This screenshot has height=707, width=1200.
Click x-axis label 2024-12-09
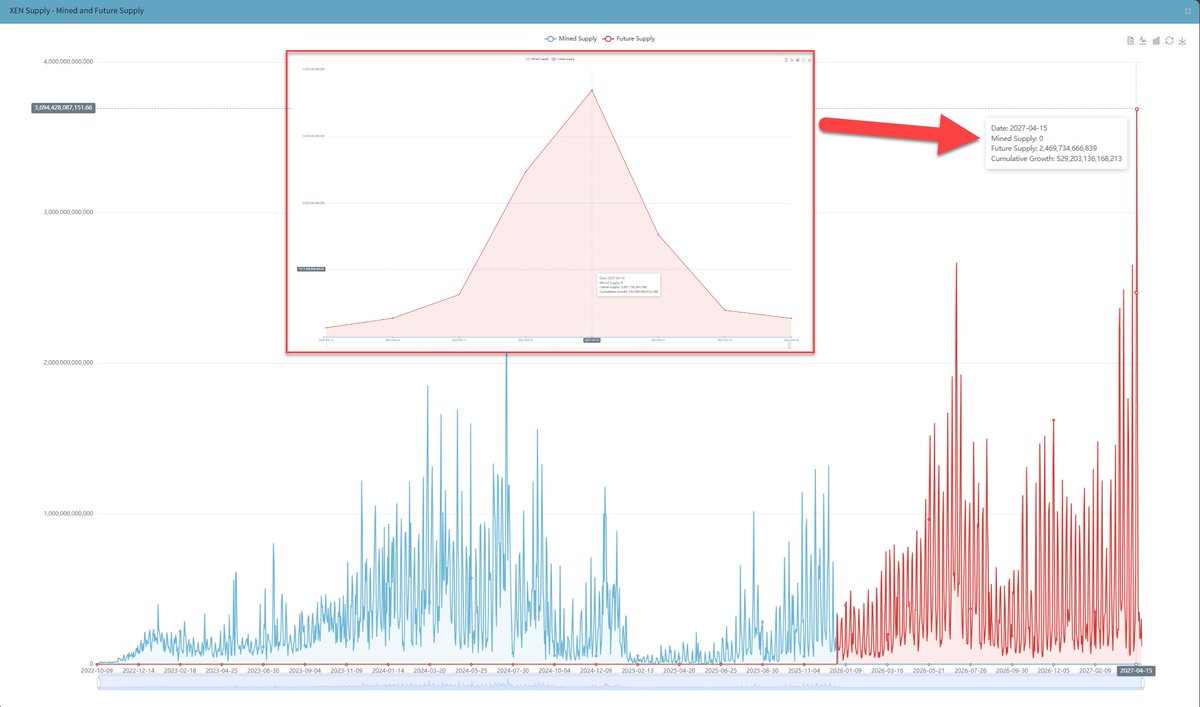click(596, 671)
